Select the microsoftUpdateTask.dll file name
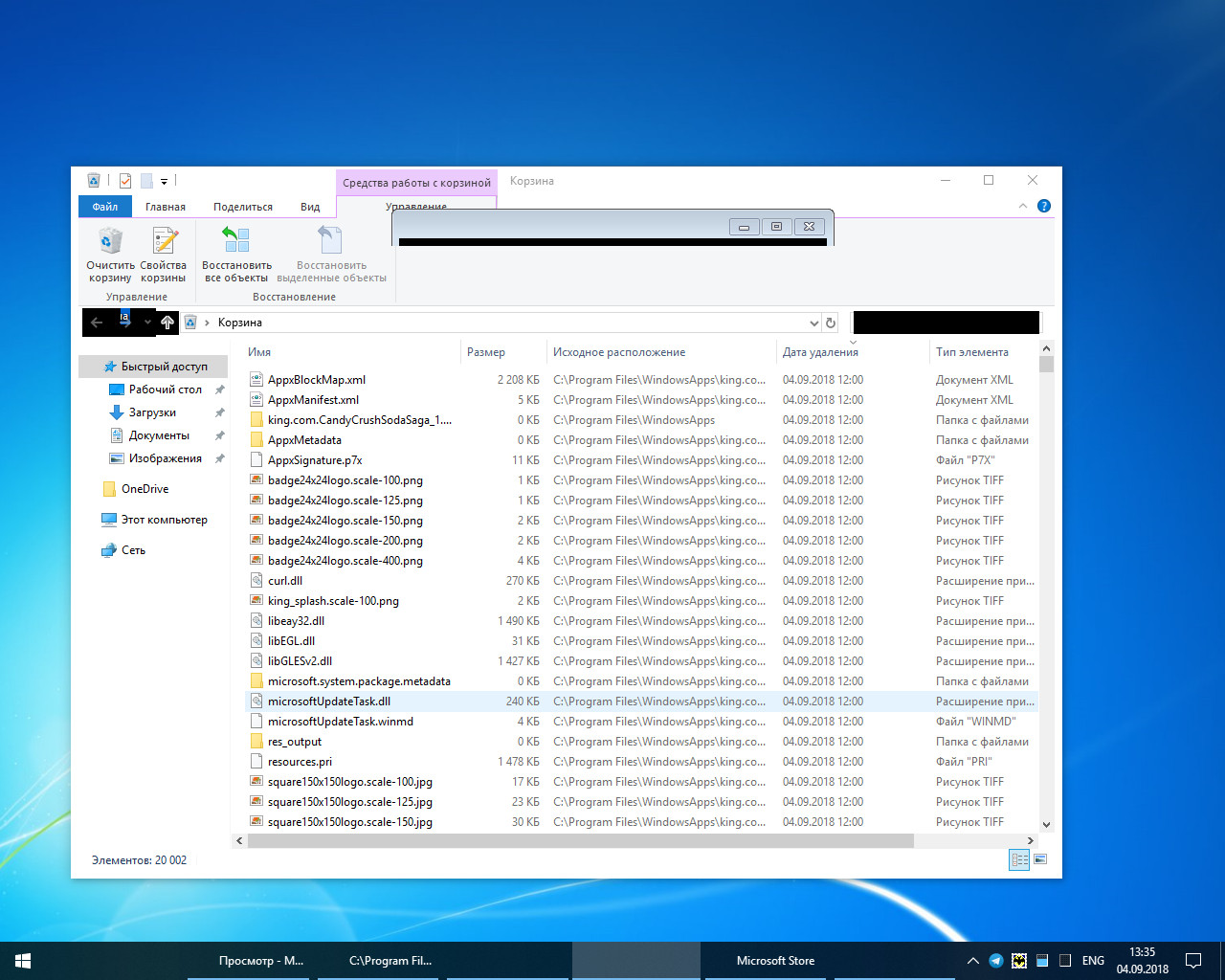 pyautogui.click(x=329, y=702)
